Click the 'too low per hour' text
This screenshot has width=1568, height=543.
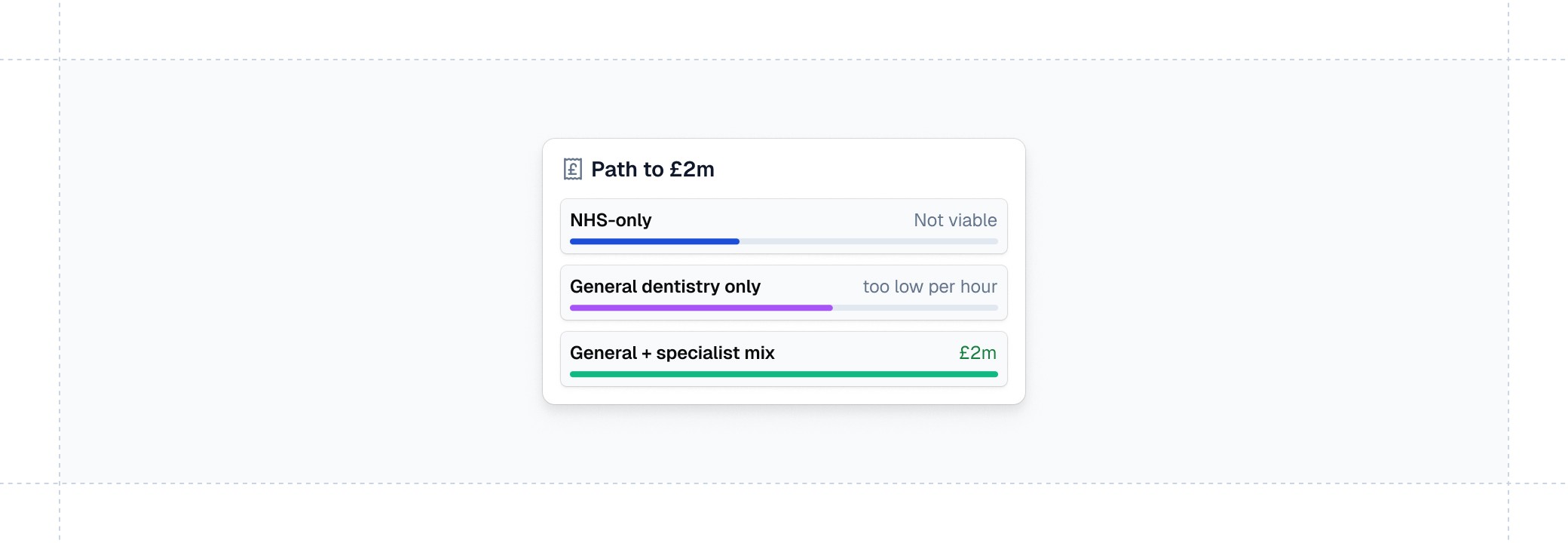[929, 287]
